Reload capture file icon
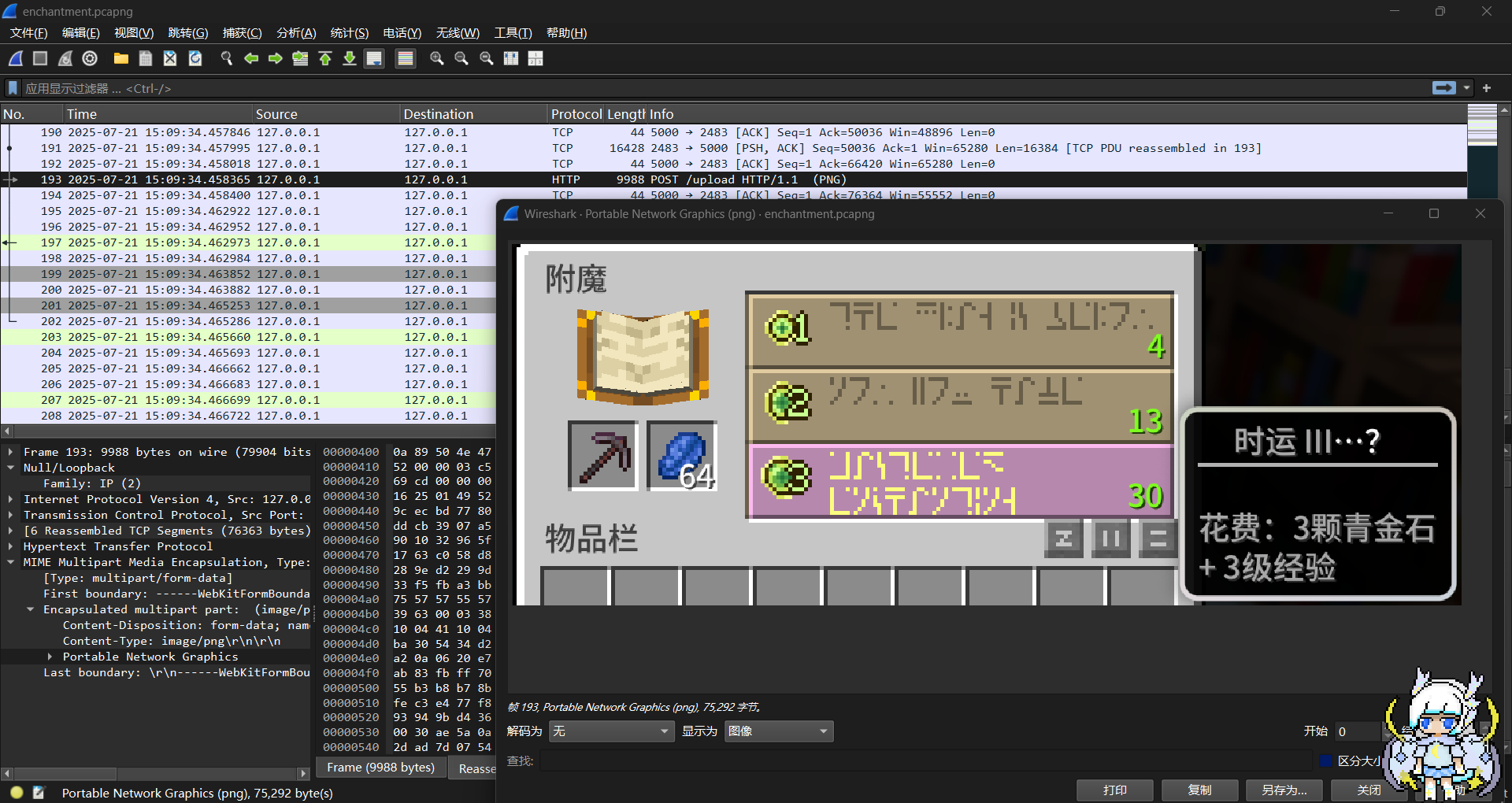 [x=195, y=58]
